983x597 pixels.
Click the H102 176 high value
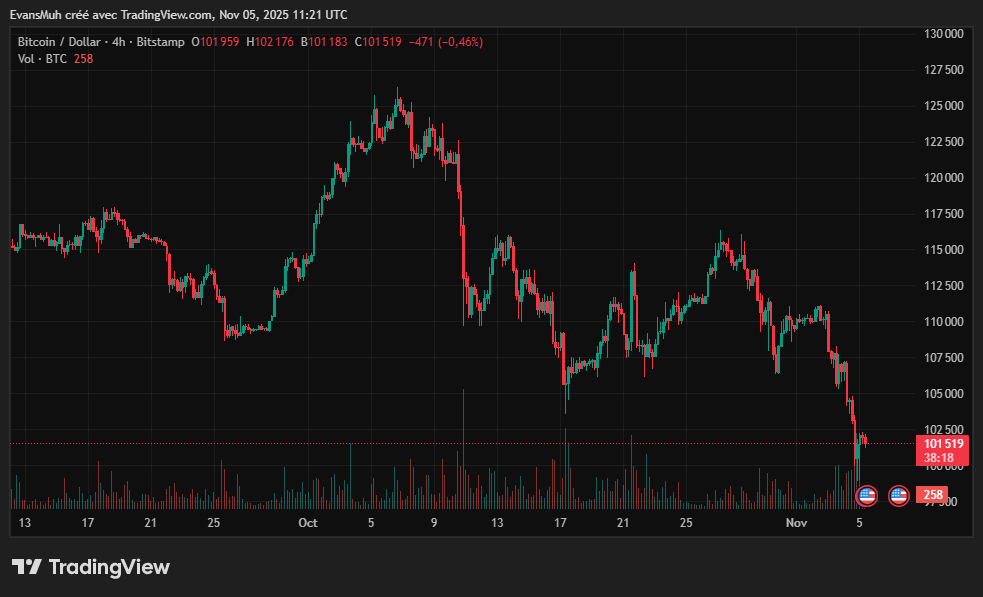[270, 42]
